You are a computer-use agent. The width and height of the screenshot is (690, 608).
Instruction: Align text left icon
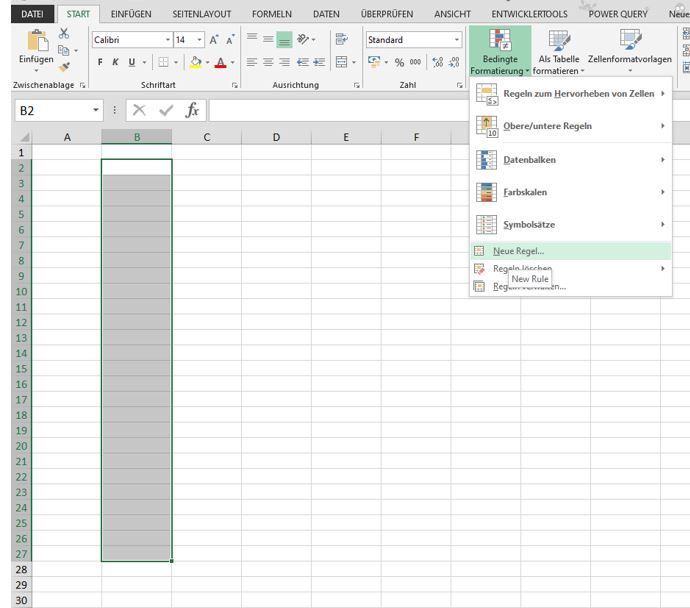click(x=252, y=62)
